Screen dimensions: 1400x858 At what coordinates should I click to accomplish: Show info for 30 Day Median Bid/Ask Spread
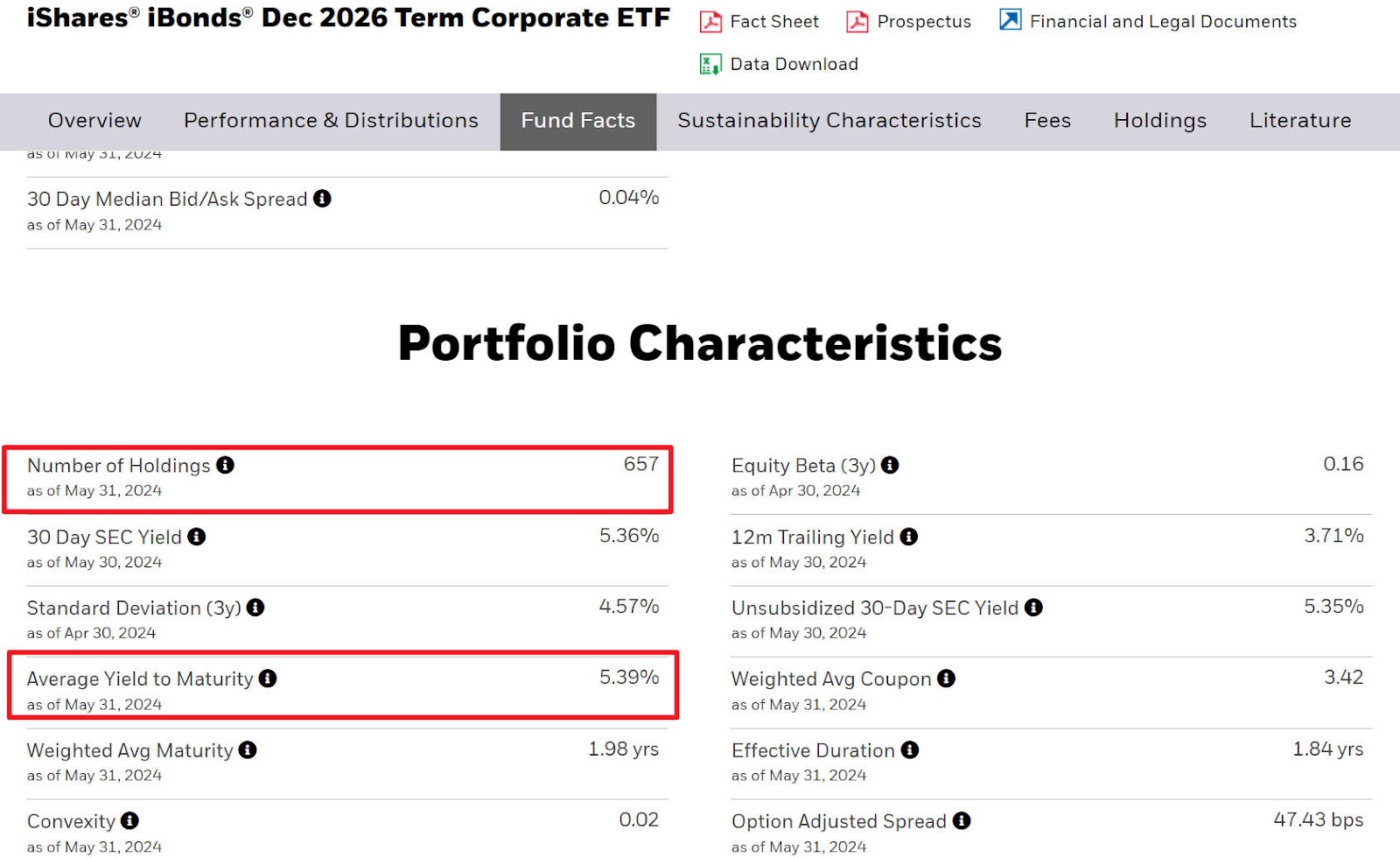point(322,199)
